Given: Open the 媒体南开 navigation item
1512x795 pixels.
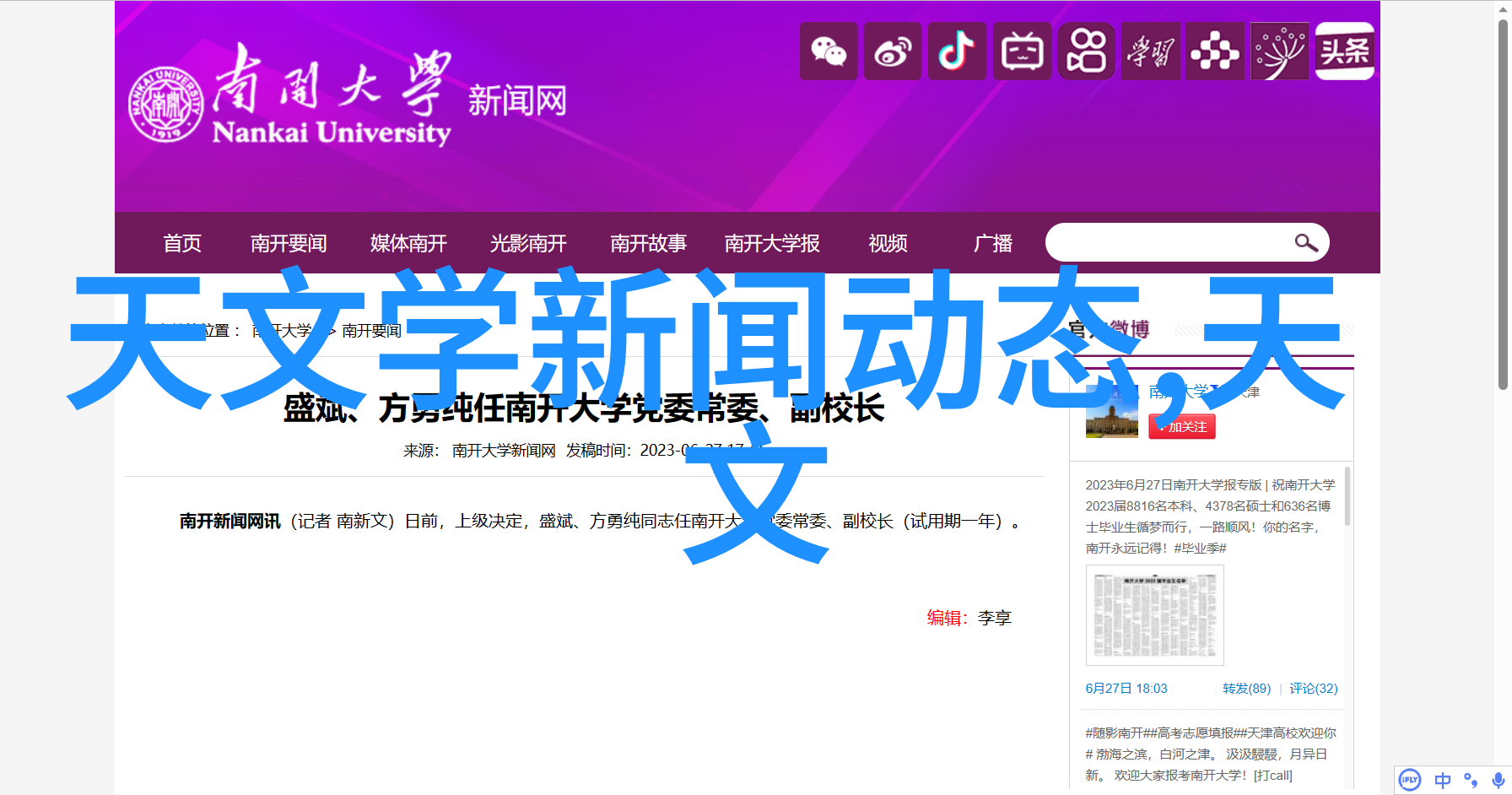Looking at the screenshot, I should (408, 243).
